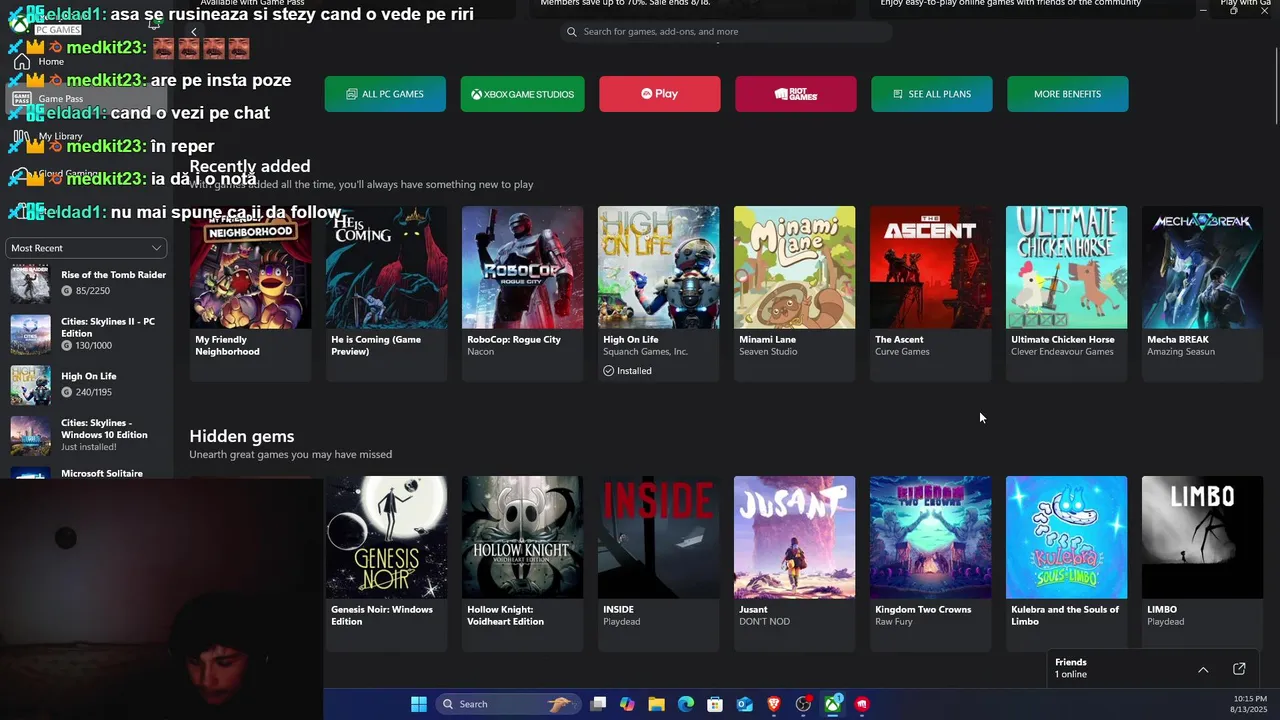Open High On Life in the recent sidebar list
The height and width of the screenshot is (720, 1280).
click(x=88, y=384)
